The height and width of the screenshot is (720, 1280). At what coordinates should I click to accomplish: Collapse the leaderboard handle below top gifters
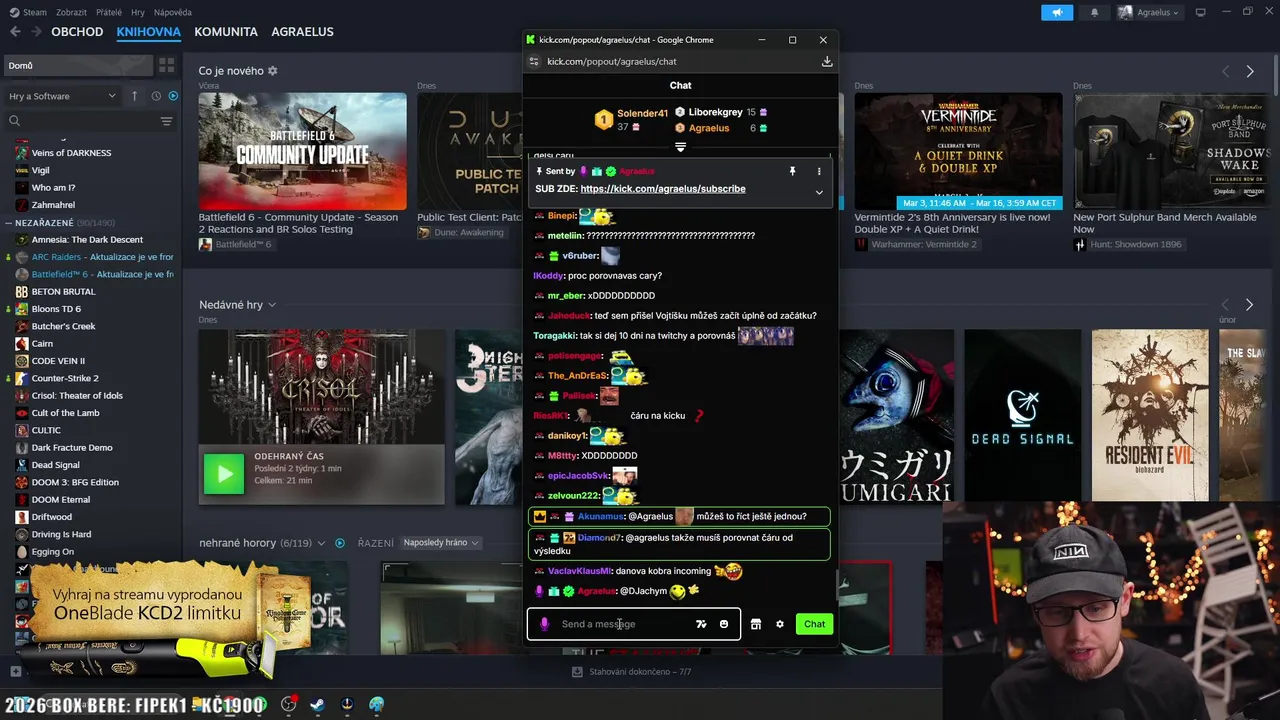click(680, 147)
